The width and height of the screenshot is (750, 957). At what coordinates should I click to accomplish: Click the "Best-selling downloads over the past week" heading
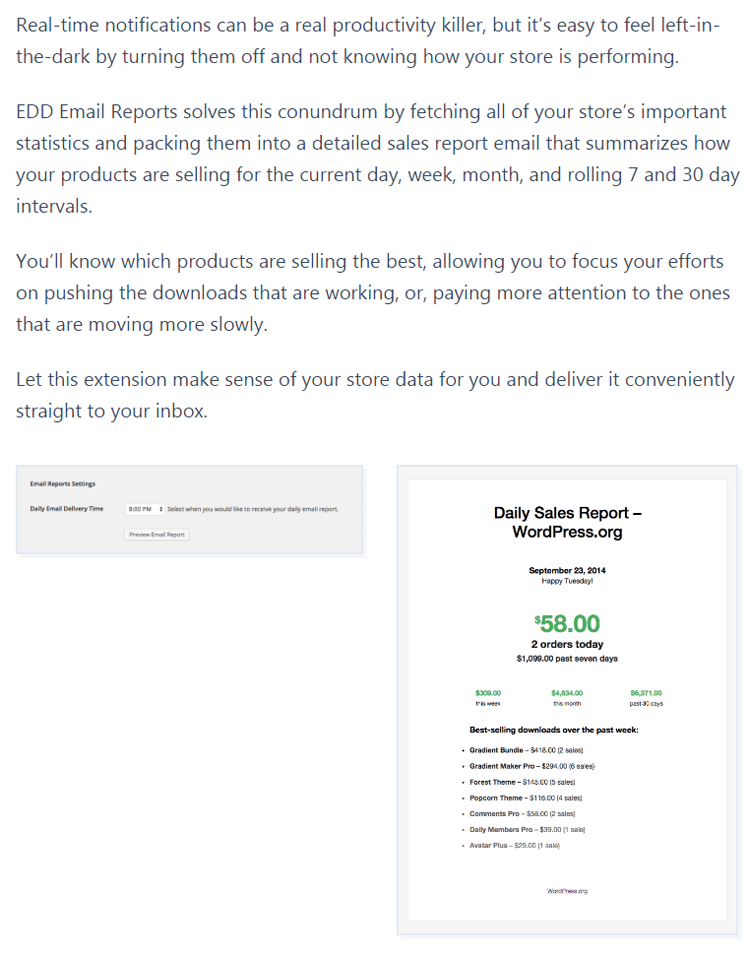553,730
